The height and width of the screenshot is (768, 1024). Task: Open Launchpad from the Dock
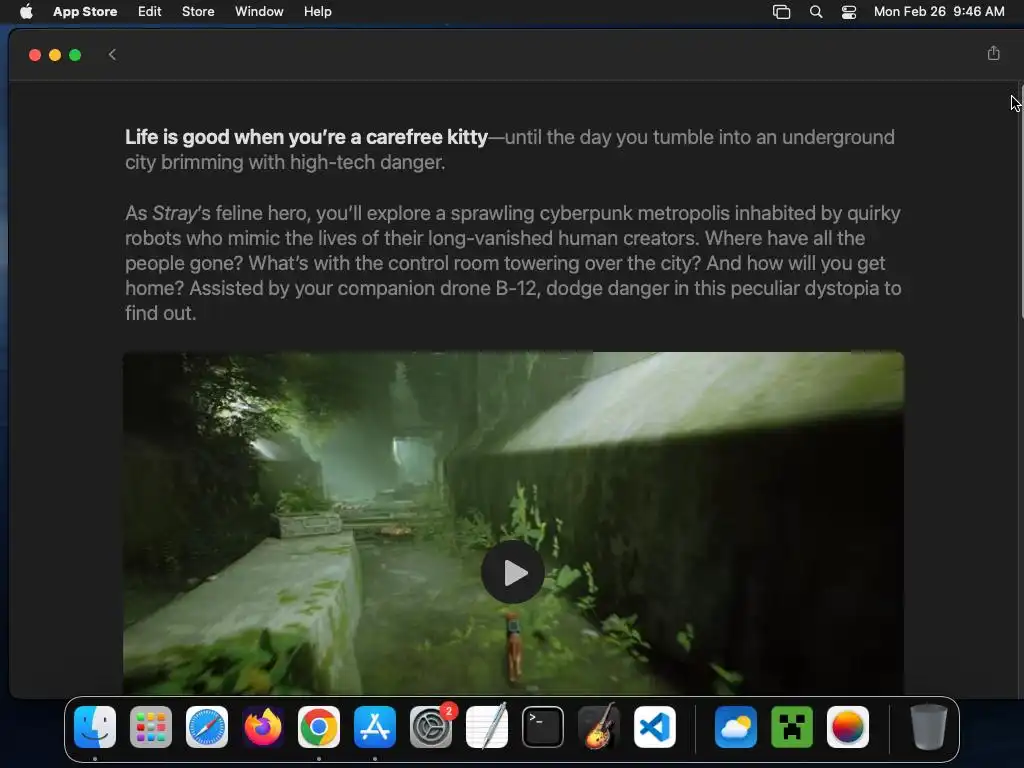click(151, 727)
